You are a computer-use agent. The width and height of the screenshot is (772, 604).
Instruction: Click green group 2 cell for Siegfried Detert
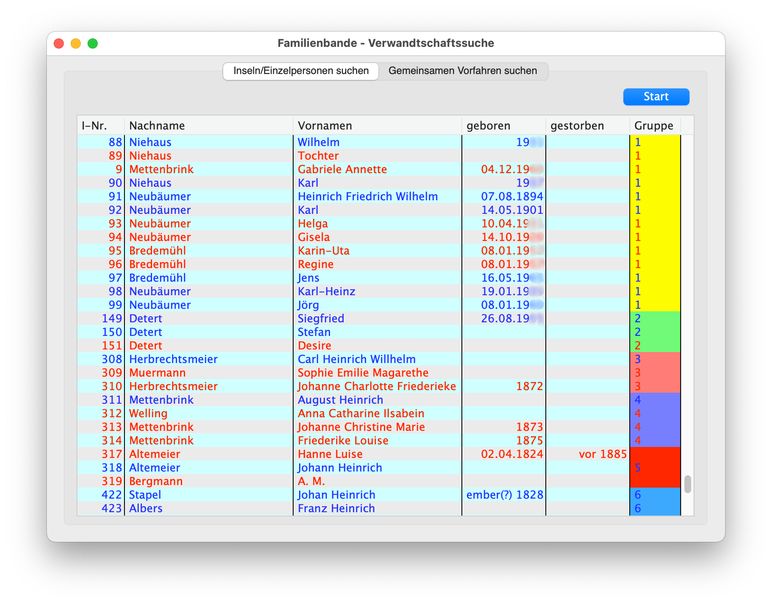(x=655, y=319)
